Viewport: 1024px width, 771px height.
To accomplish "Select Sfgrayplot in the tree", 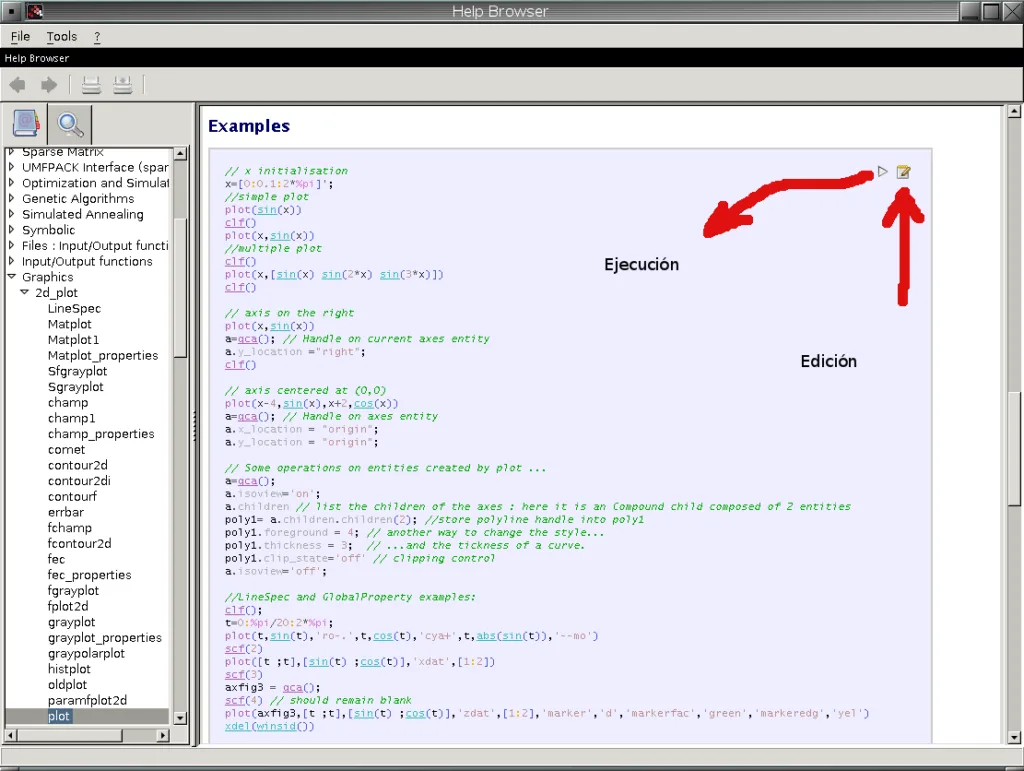I will click(x=77, y=371).
